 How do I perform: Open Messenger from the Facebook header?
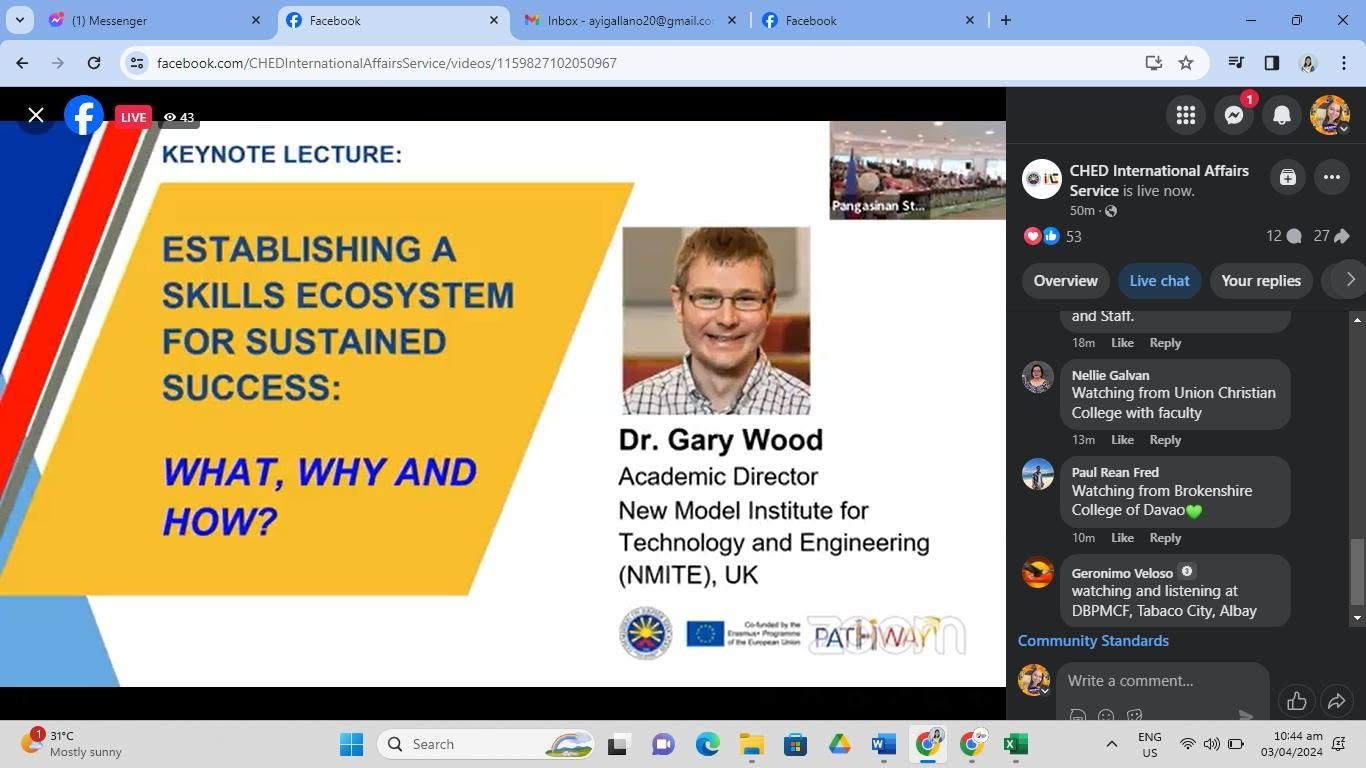(1234, 116)
